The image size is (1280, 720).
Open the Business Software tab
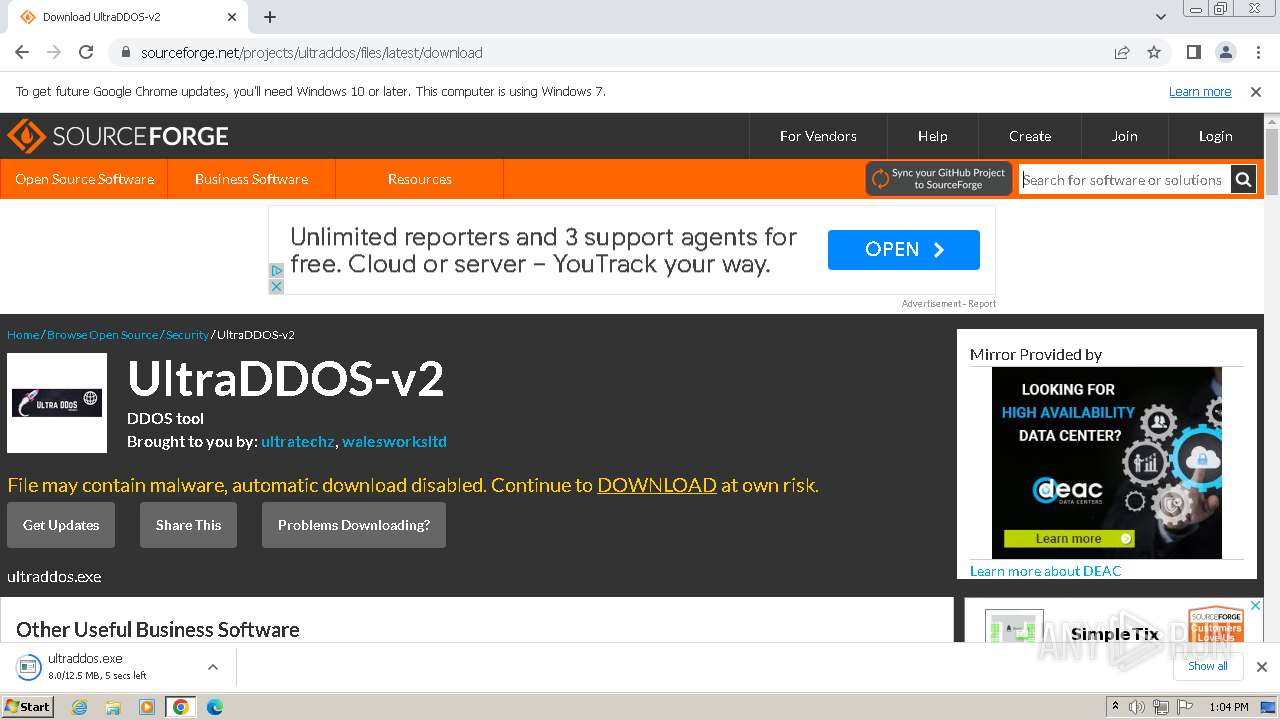point(251,179)
